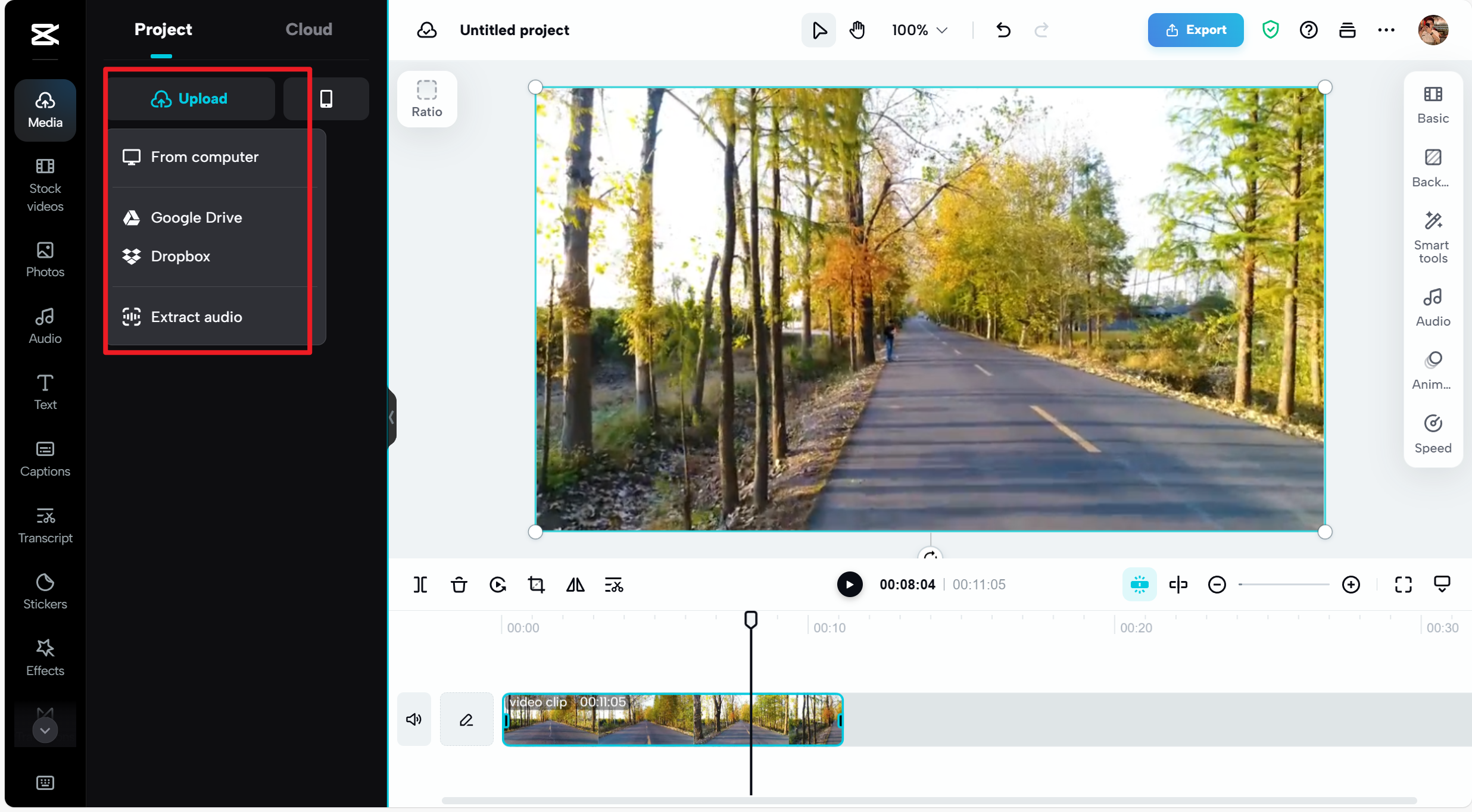Click the Split clip tool icon

coord(420,585)
